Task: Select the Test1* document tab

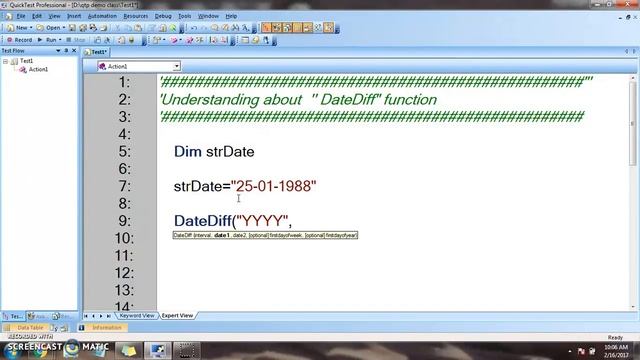Action: 96,52
